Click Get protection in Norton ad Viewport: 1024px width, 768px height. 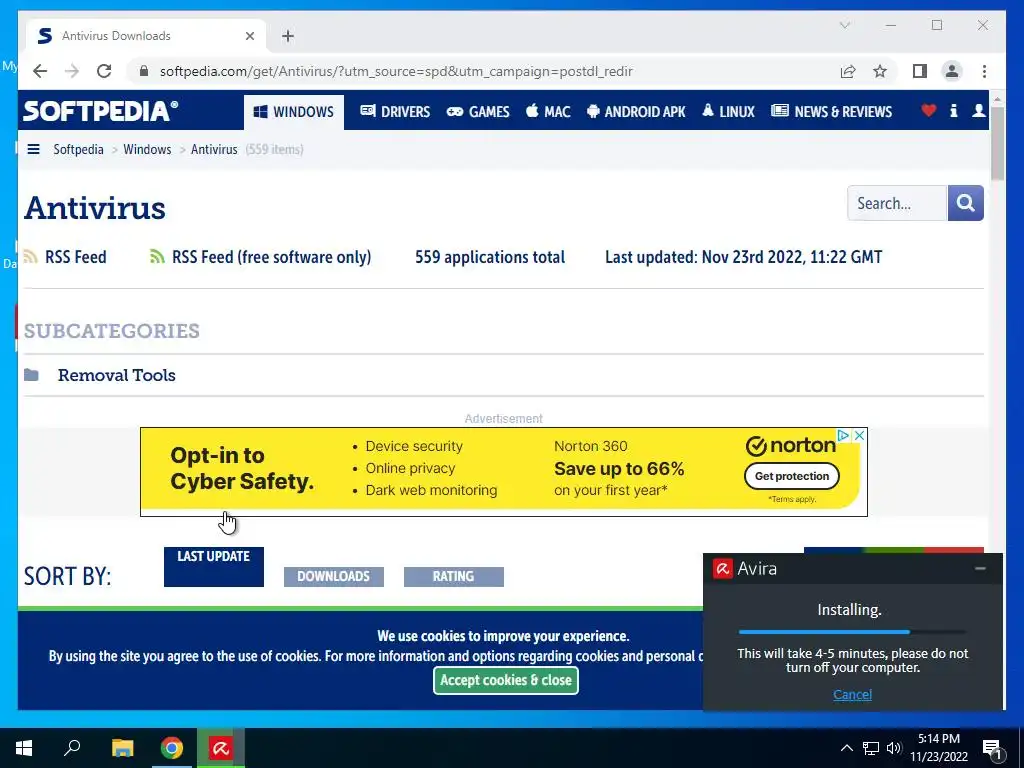click(x=792, y=476)
